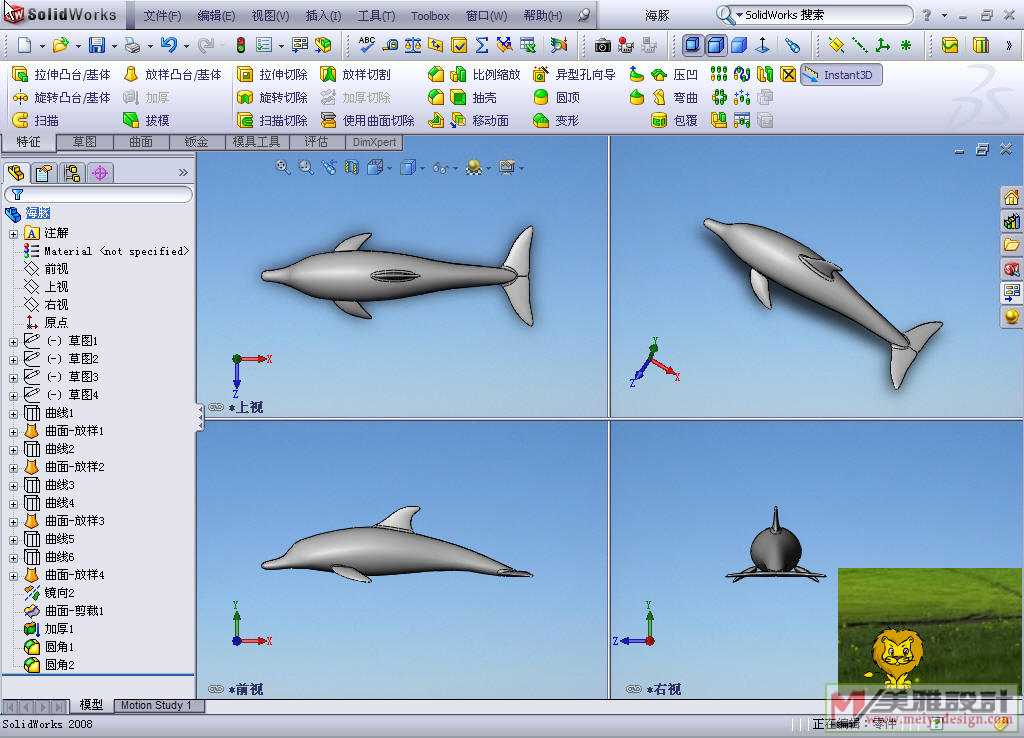Toggle shaded display mode icon
The width and height of the screenshot is (1024, 738).
(739, 45)
